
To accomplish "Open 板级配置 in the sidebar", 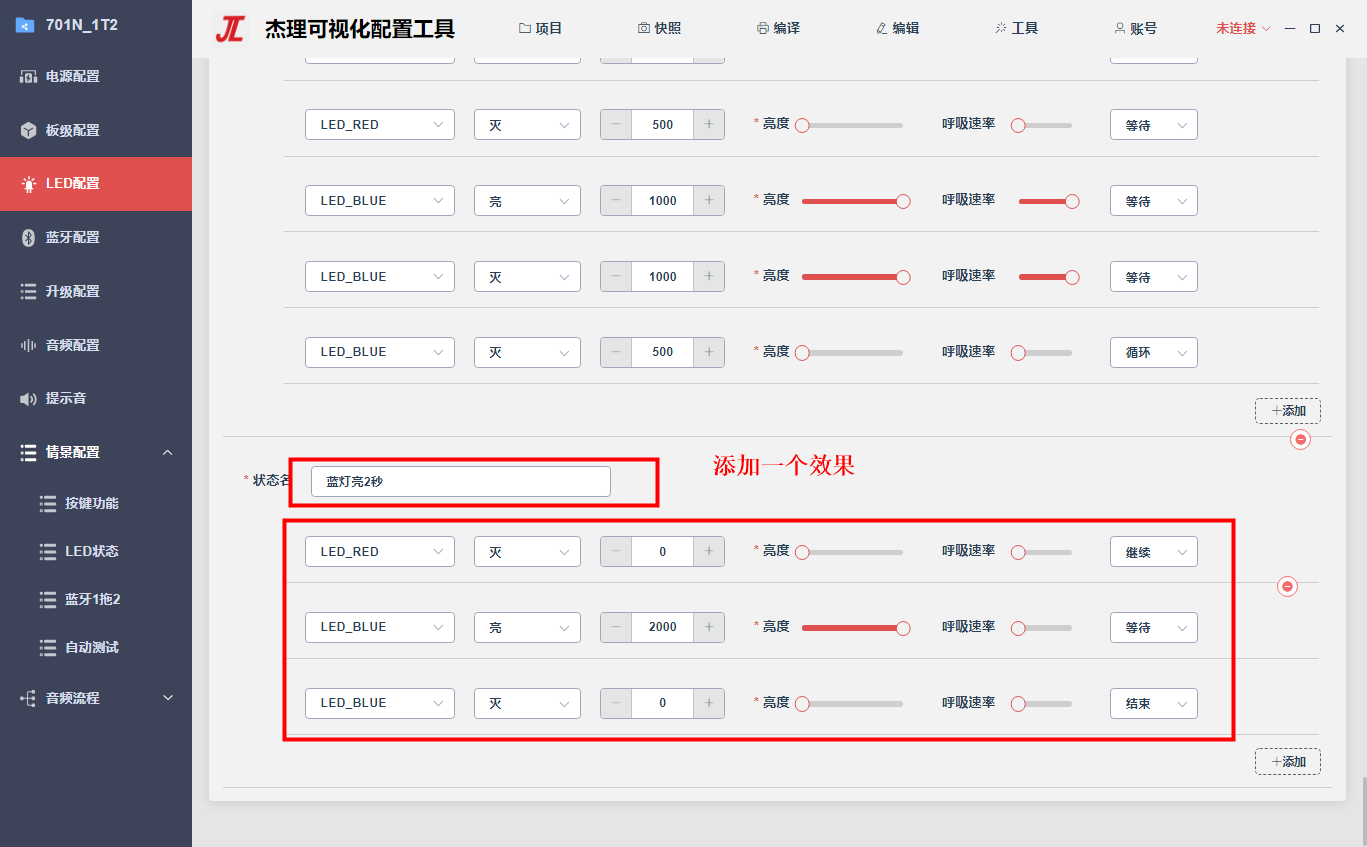I will tap(96, 130).
